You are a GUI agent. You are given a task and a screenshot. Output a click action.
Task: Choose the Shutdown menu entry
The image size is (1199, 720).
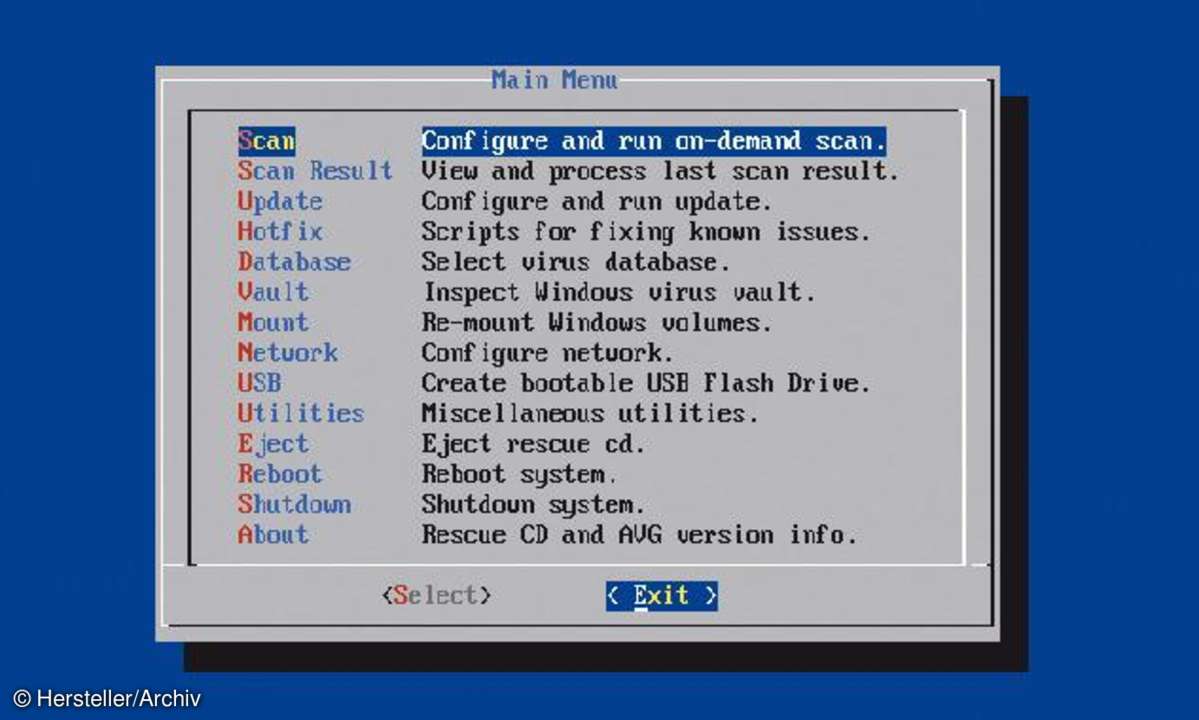294,504
